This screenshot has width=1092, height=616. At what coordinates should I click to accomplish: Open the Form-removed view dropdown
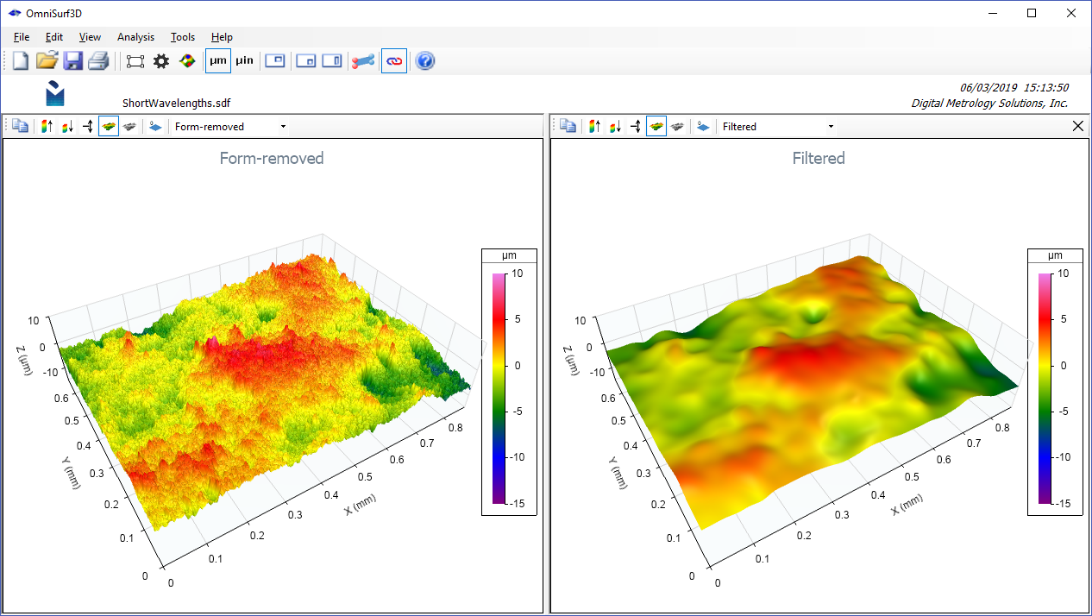[x=283, y=126]
